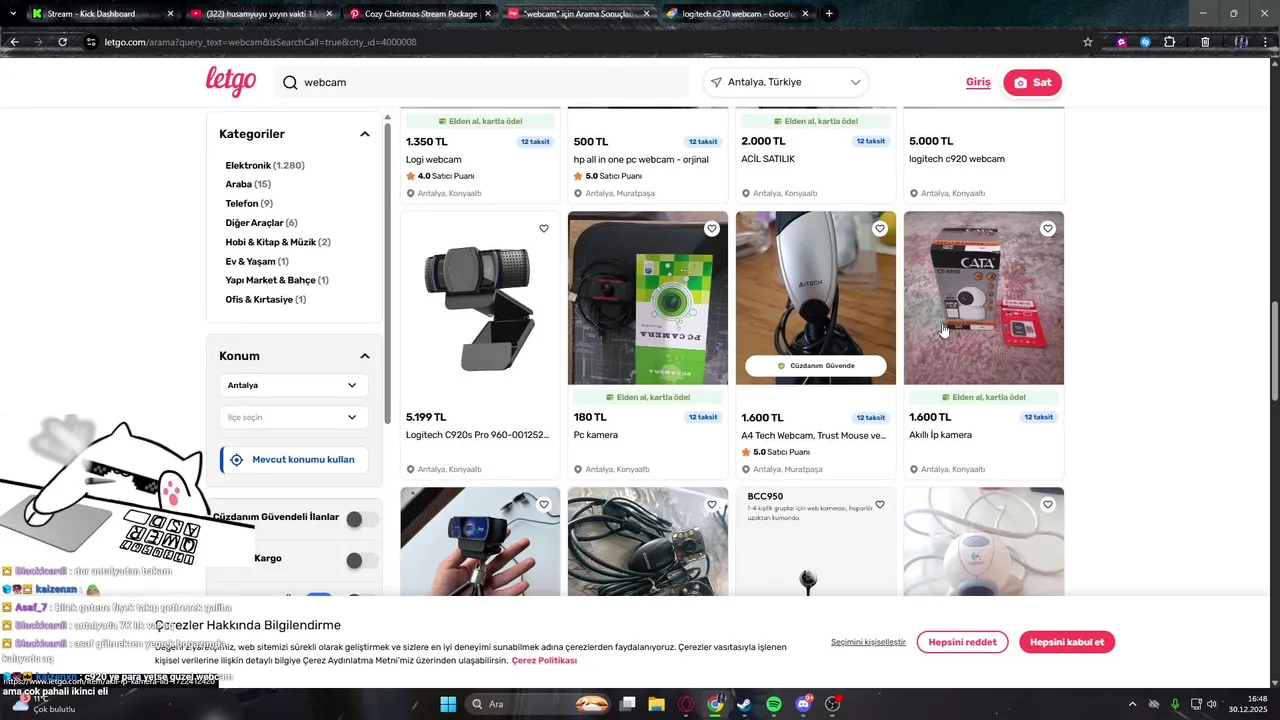Click heart on the hand-held webcam listing
The width and height of the screenshot is (1280, 720).
pos(544,504)
